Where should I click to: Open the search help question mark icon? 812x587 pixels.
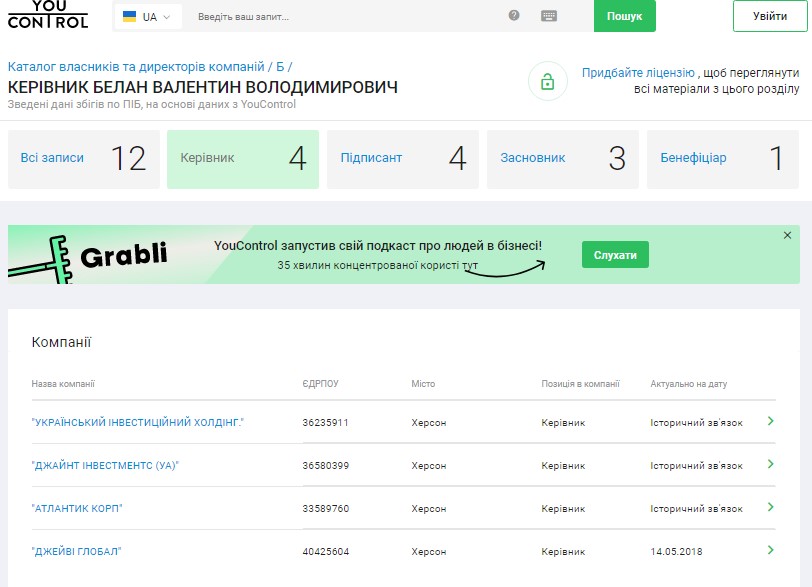(x=514, y=16)
